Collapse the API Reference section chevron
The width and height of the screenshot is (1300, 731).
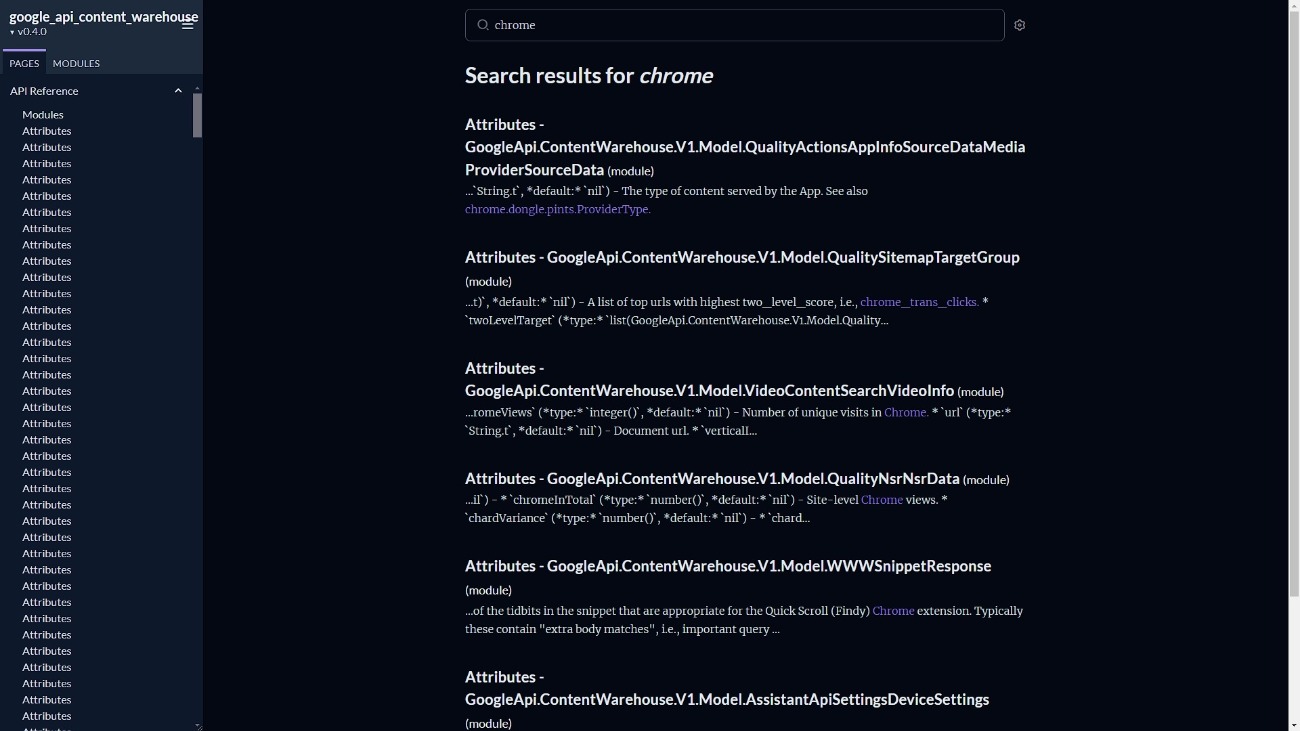(178, 91)
